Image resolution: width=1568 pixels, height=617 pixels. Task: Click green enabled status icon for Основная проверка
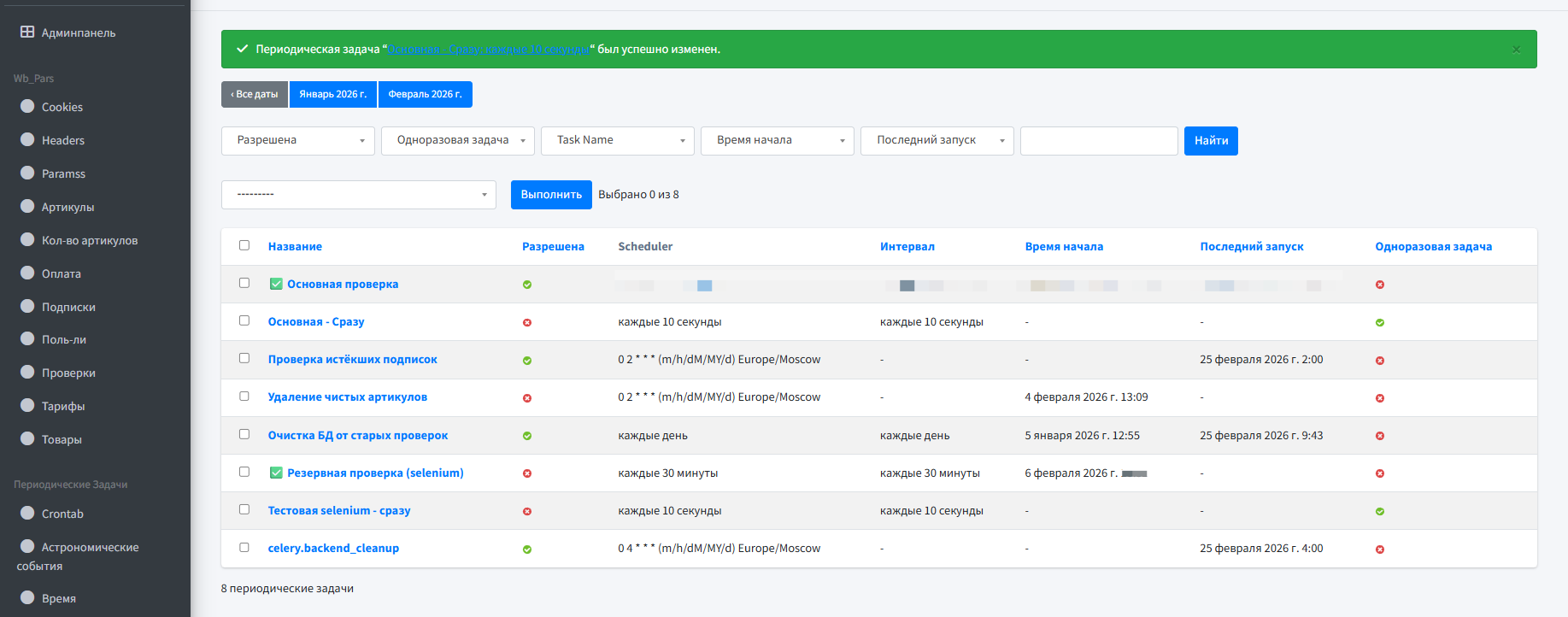tap(527, 285)
